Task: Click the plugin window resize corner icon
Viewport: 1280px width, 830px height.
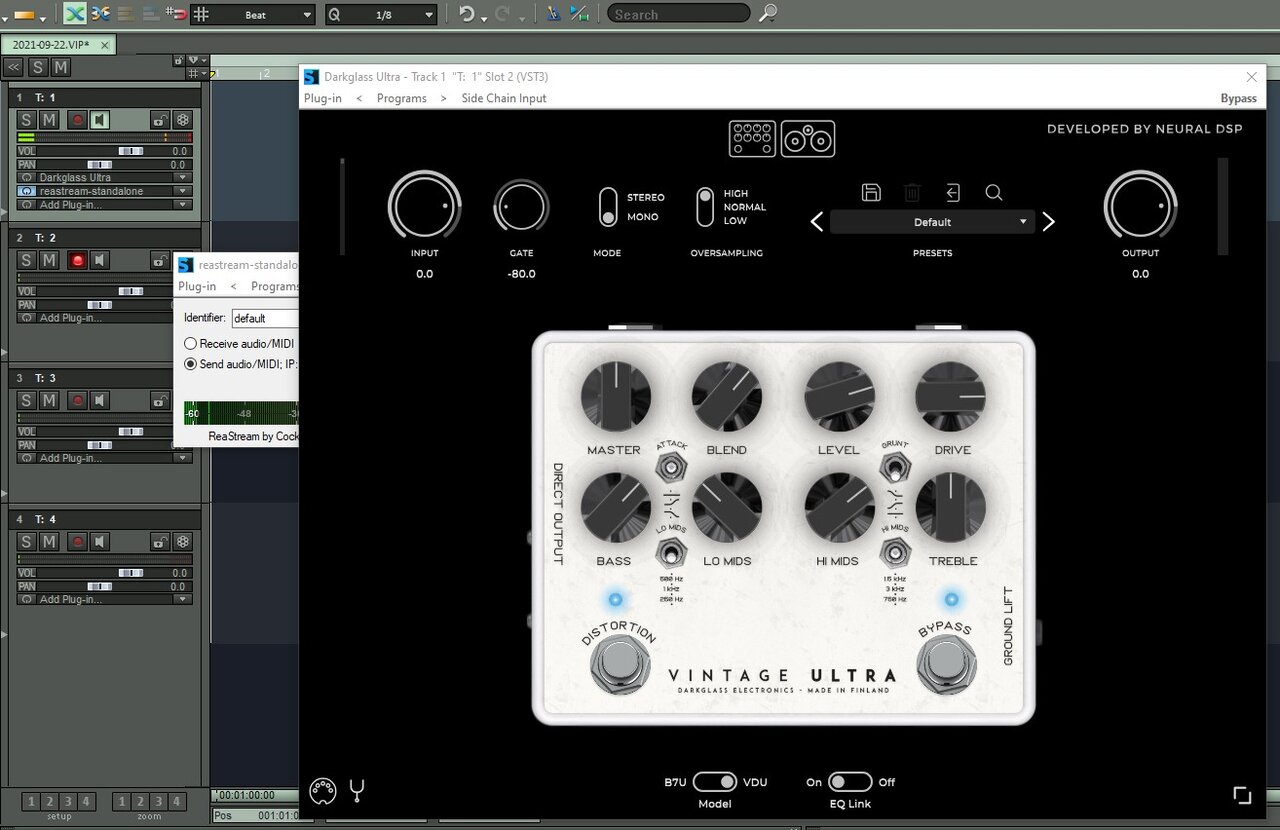Action: pyautogui.click(x=1242, y=795)
